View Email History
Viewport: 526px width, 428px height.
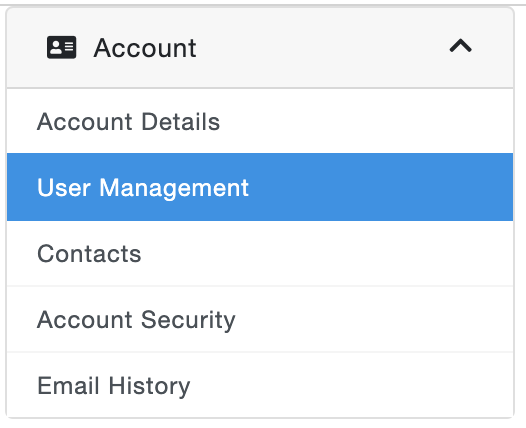click(260, 385)
